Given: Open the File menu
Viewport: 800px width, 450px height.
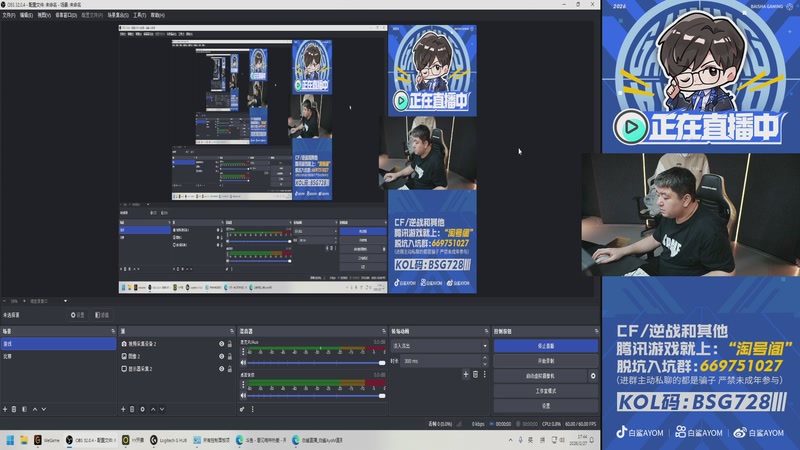Looking at the screenshot, I should pyautogui.click(x=9, y=15).
